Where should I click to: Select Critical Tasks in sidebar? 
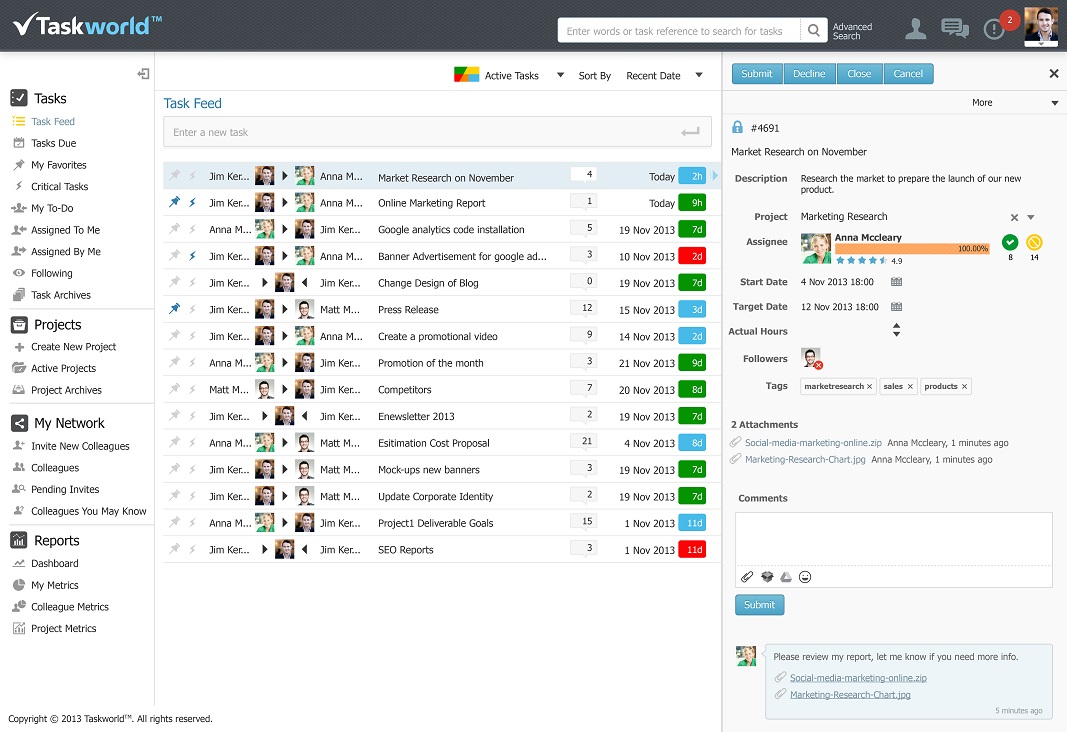click(x=60, y=186)
